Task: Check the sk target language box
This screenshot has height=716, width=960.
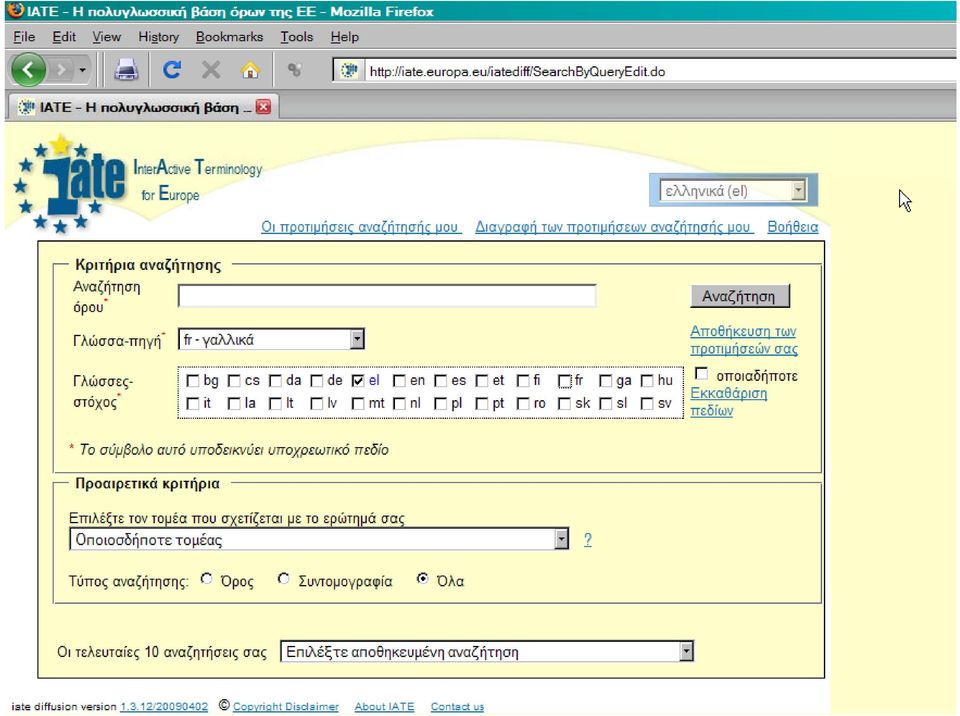Action: point(564,404)
